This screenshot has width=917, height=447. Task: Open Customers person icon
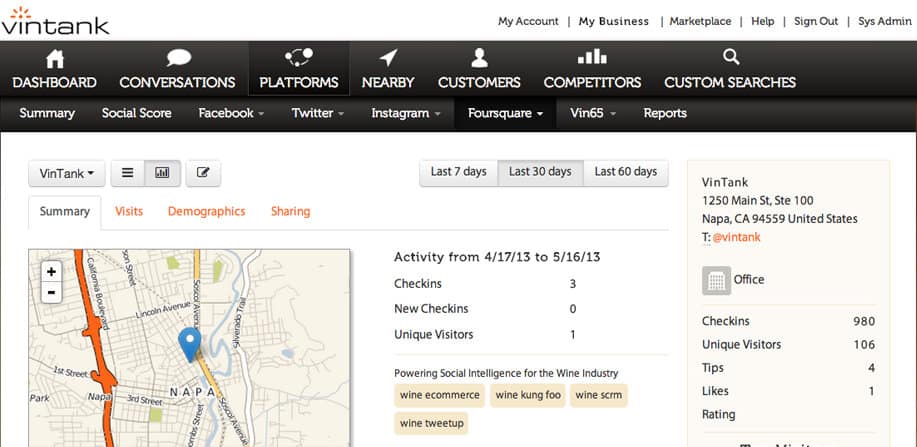click(479, 58)
